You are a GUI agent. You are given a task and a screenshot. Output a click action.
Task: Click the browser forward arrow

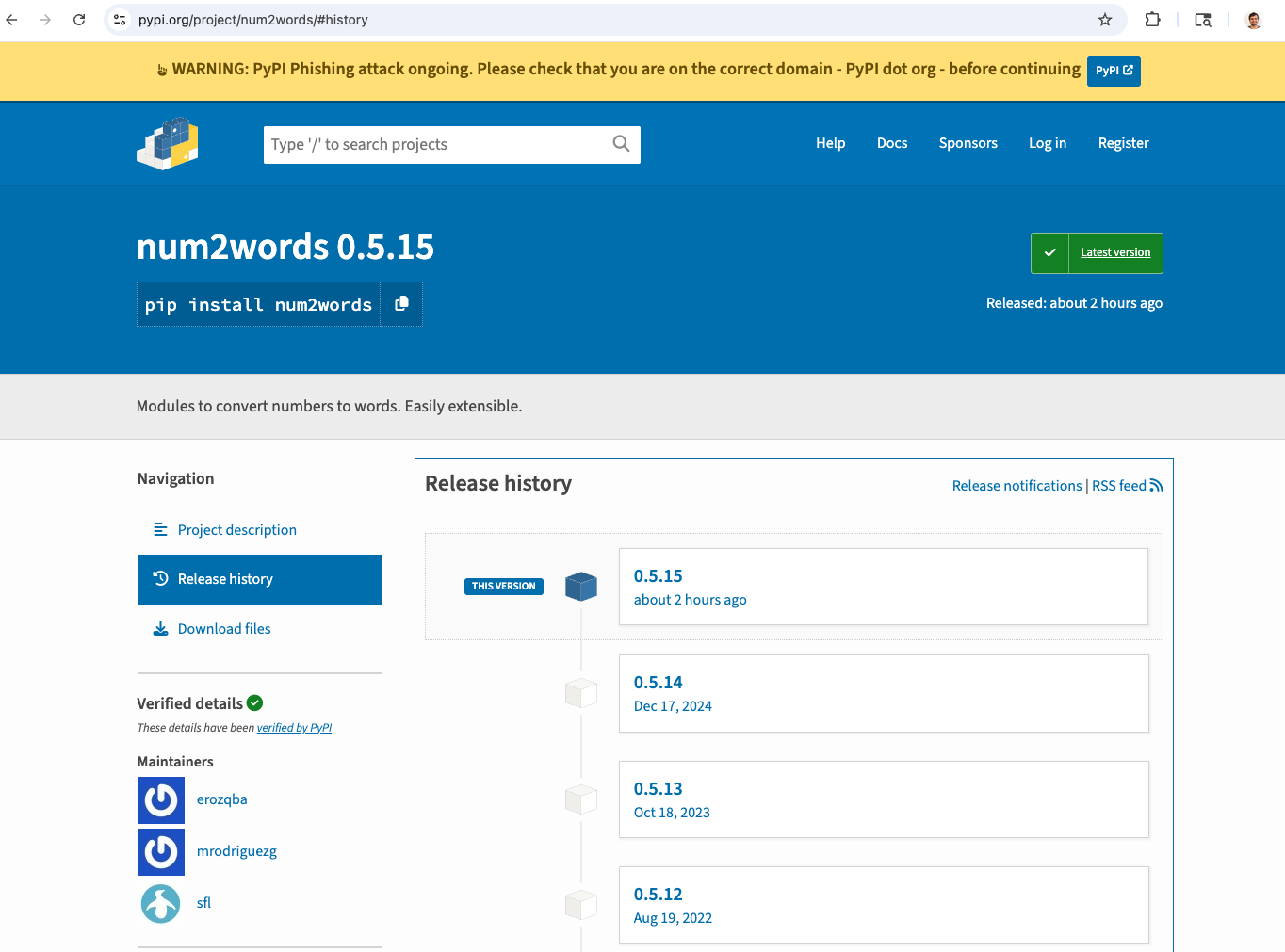coord(45,20)
